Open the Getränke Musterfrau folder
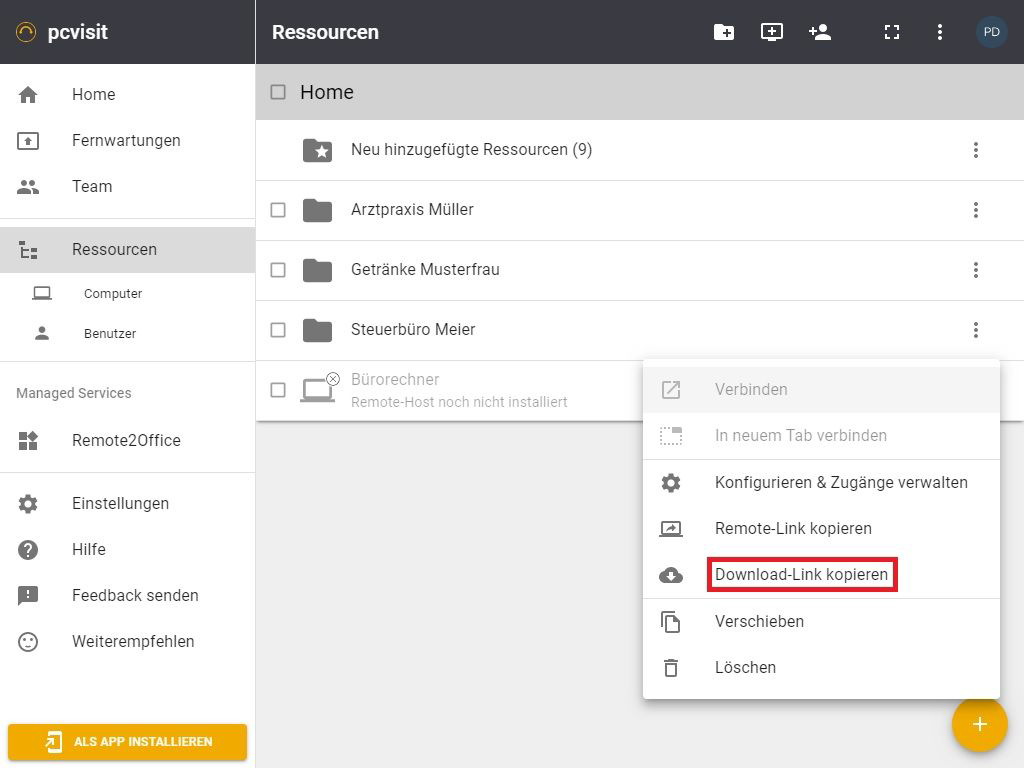 (425, 270)
